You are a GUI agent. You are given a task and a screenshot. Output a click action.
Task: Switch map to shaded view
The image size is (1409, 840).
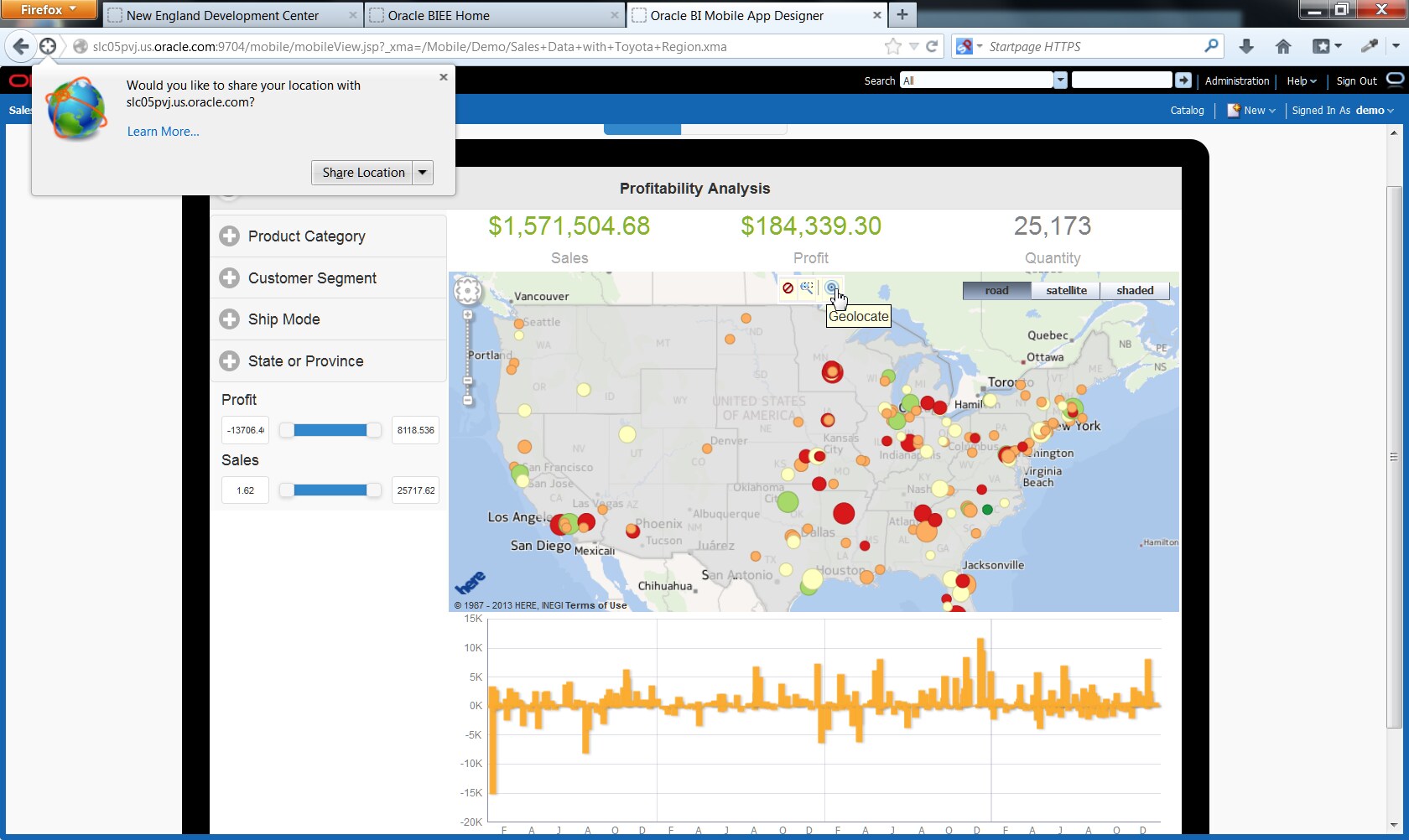(x=1135, y=290)
